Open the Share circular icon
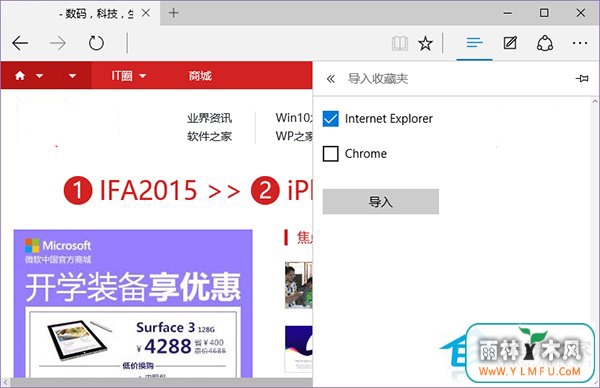600x388 pixels. click(545, 43)
